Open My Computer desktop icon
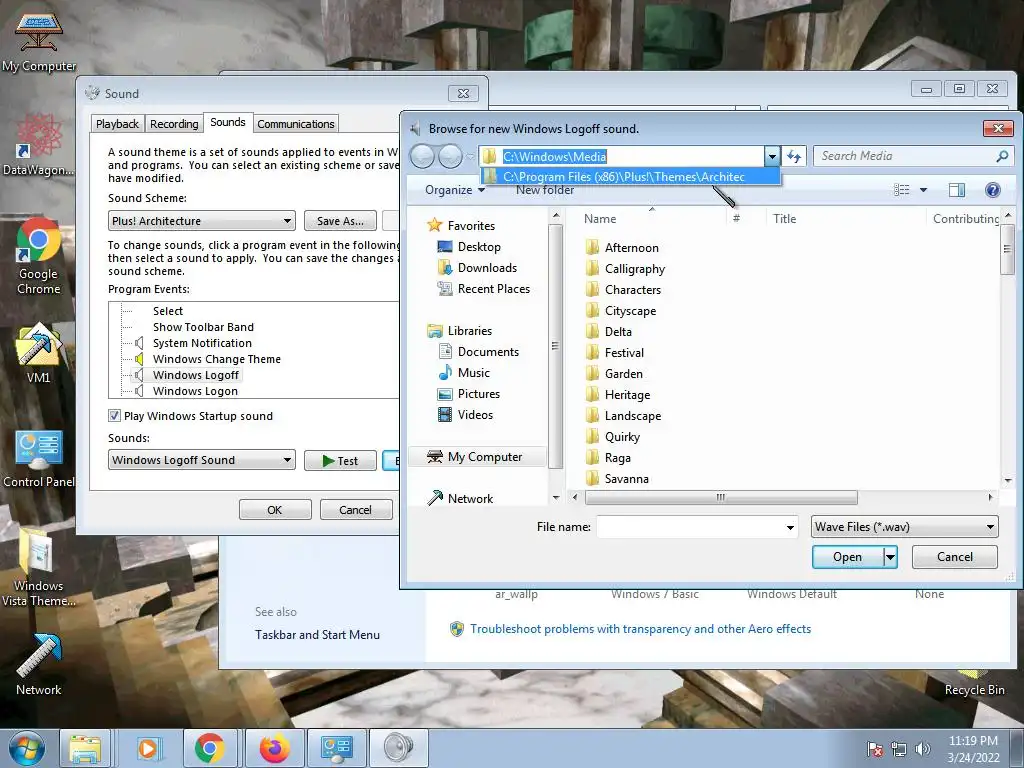Screen dimensions: 1024x768 tap(39, 41)
